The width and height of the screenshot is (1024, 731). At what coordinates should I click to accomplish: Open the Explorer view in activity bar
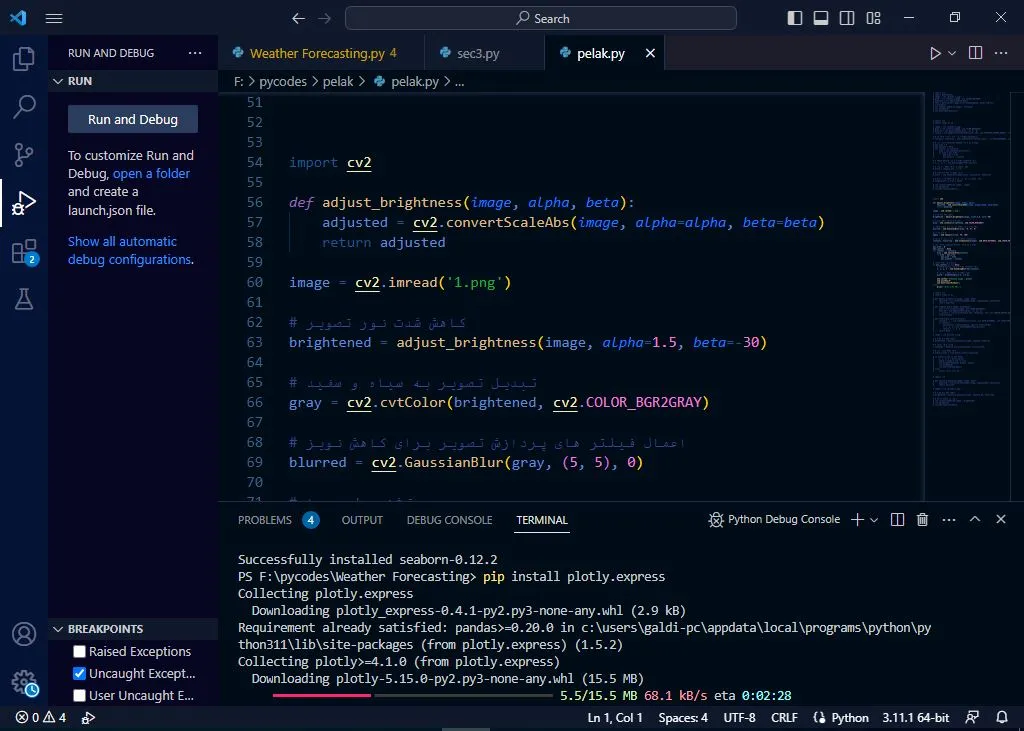24,59
